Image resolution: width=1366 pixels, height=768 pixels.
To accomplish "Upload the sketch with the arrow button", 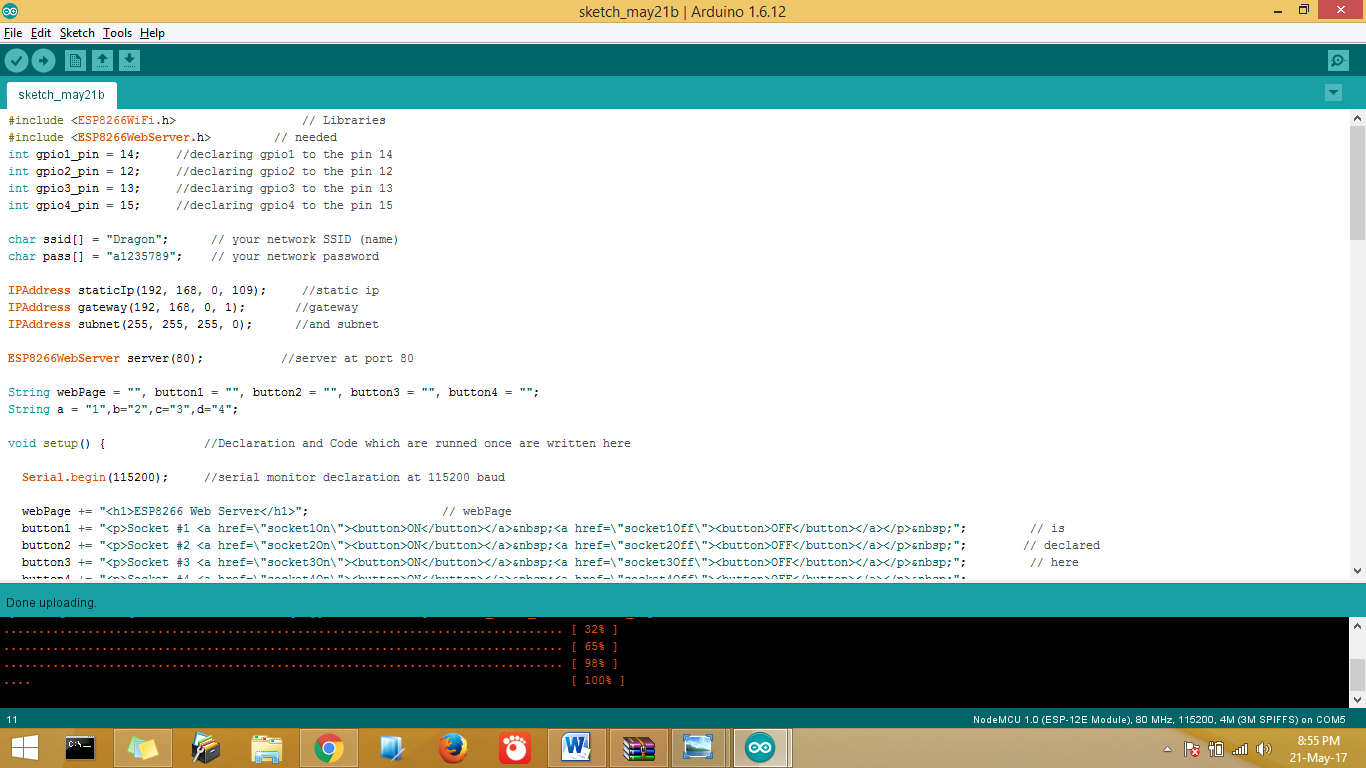I will click(43, 61).
